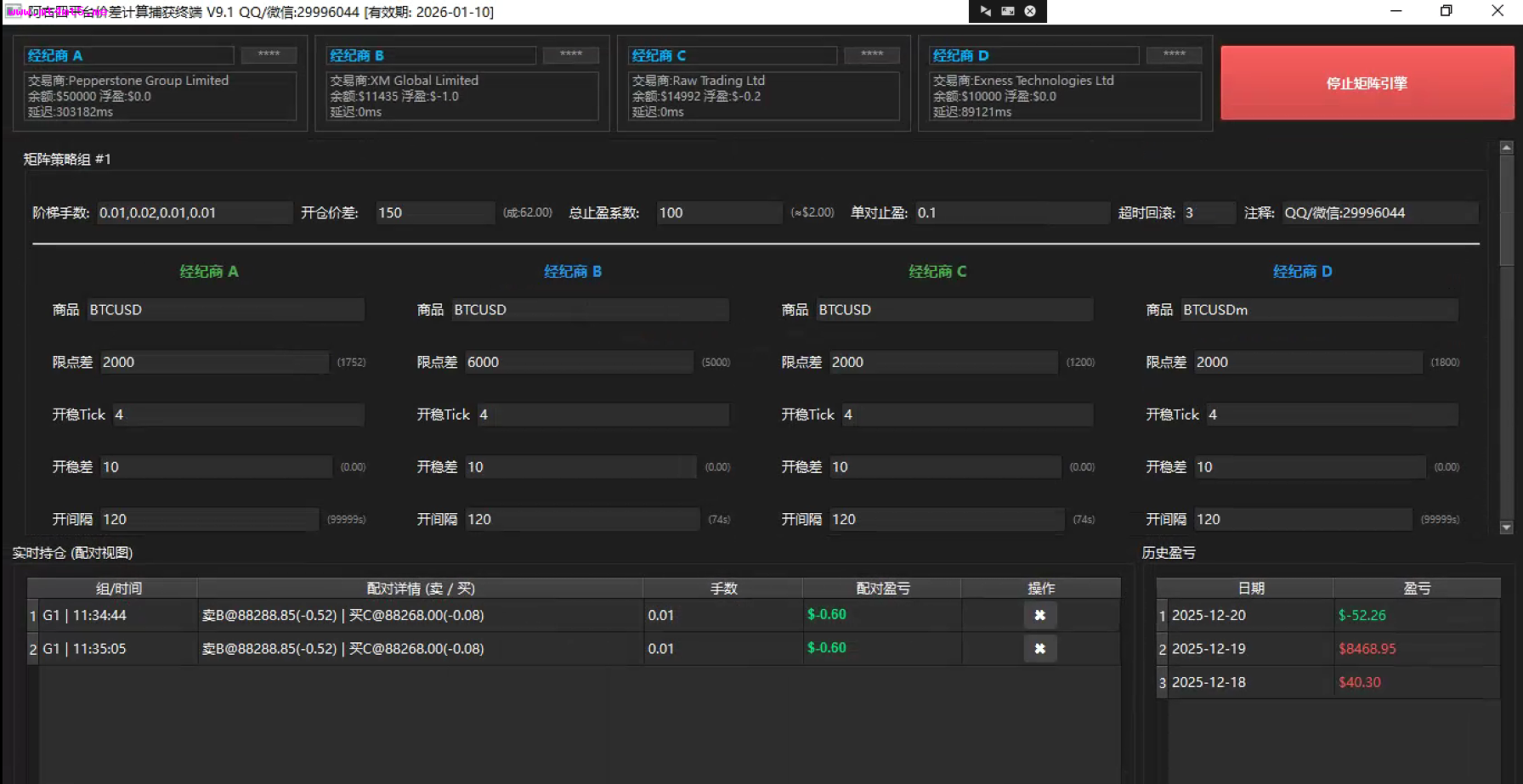Image resolution: width=1523 pixels, height=784 pixels.
Task: Click the scroll-down arrow of strategy panel
Action: click(1506, 527)
